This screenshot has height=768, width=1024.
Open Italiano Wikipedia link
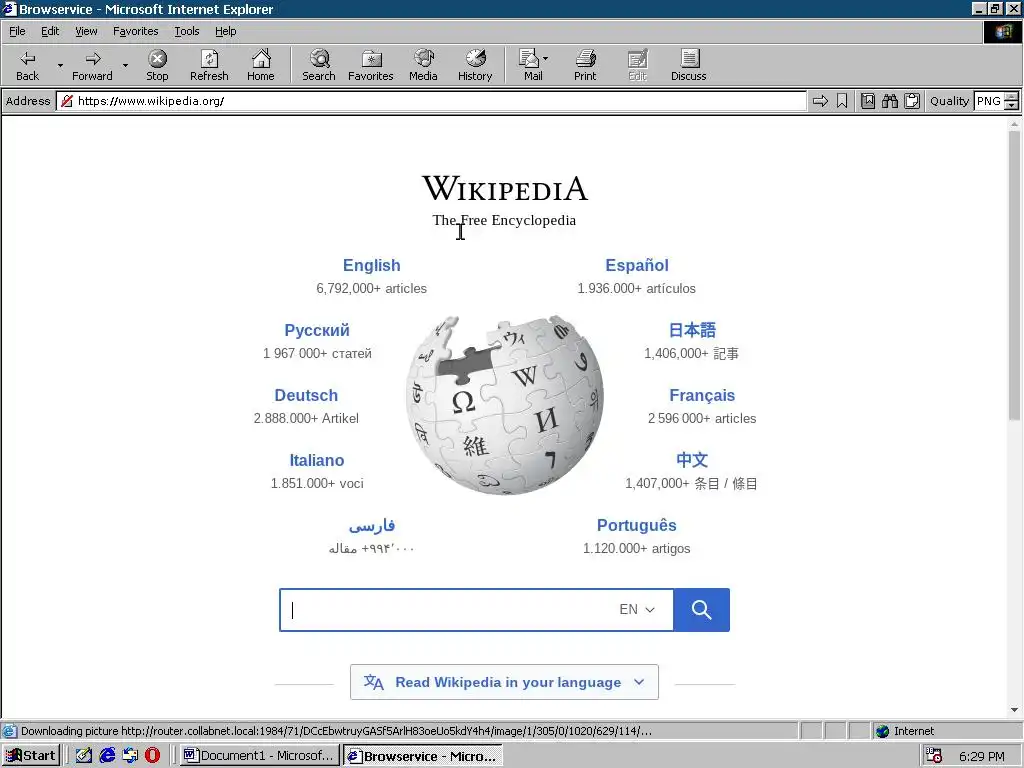[x=317, y=460]
